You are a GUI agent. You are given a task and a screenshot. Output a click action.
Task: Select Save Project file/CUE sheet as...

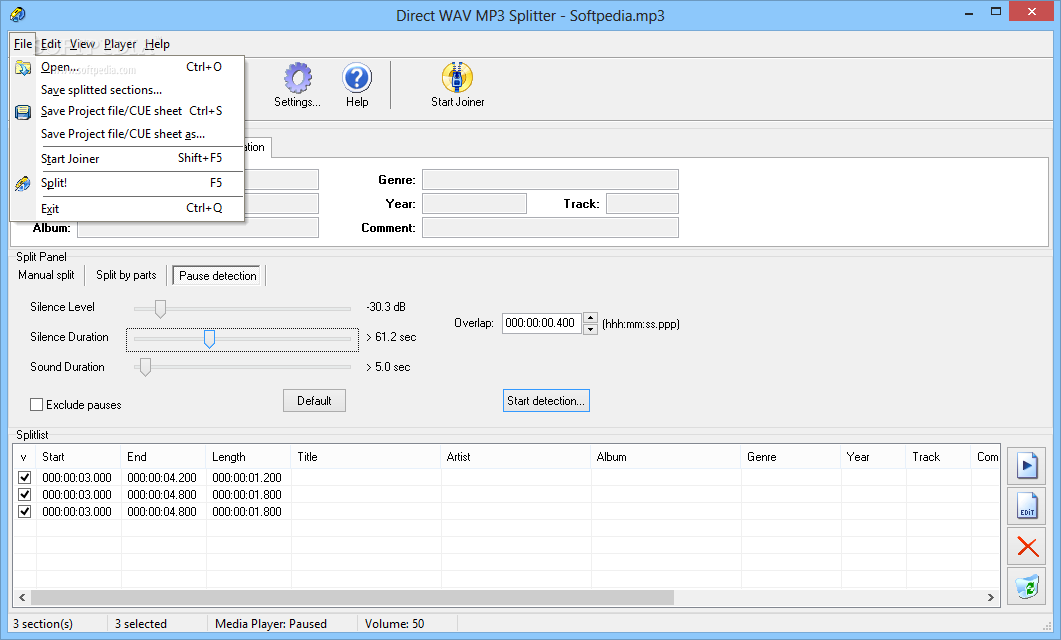pos(127,134)
